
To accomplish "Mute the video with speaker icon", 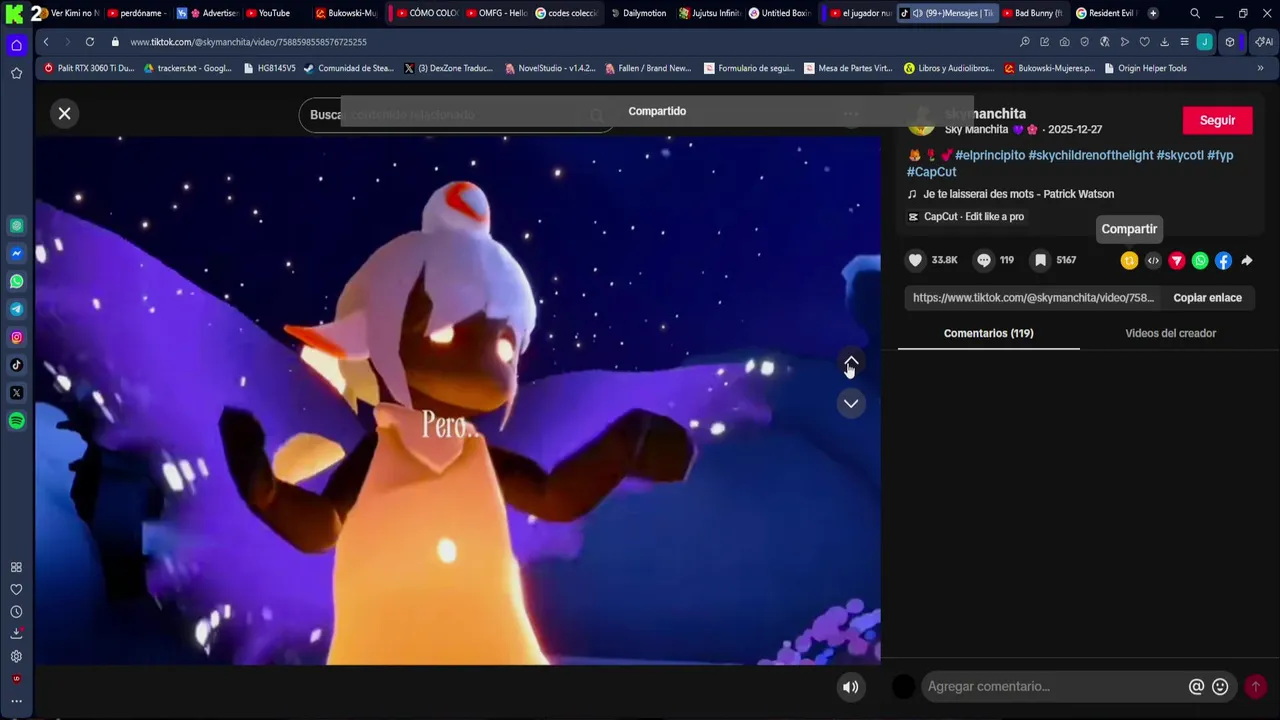I will point(851,687).
